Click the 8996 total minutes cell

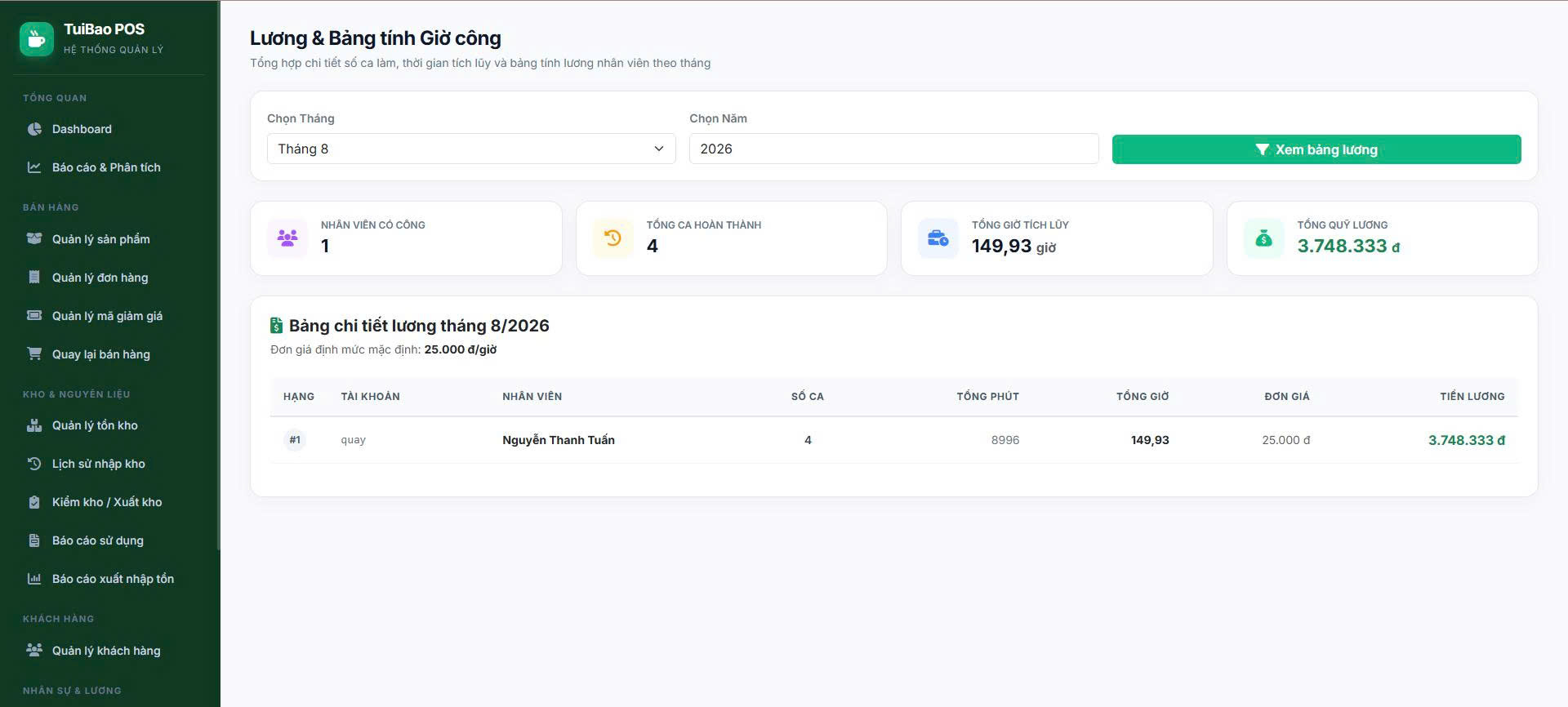point(1005,440)
